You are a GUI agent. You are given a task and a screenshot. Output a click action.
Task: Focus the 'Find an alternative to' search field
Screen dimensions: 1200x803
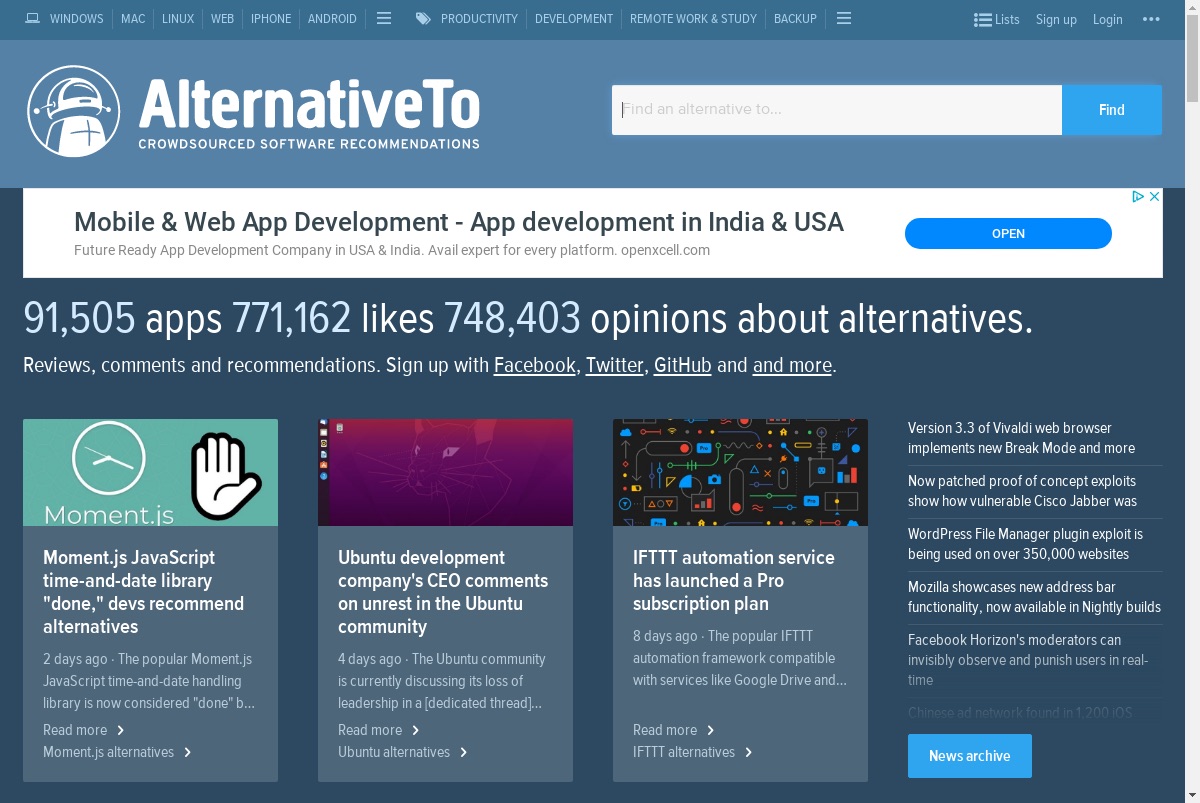coord(837,110)
